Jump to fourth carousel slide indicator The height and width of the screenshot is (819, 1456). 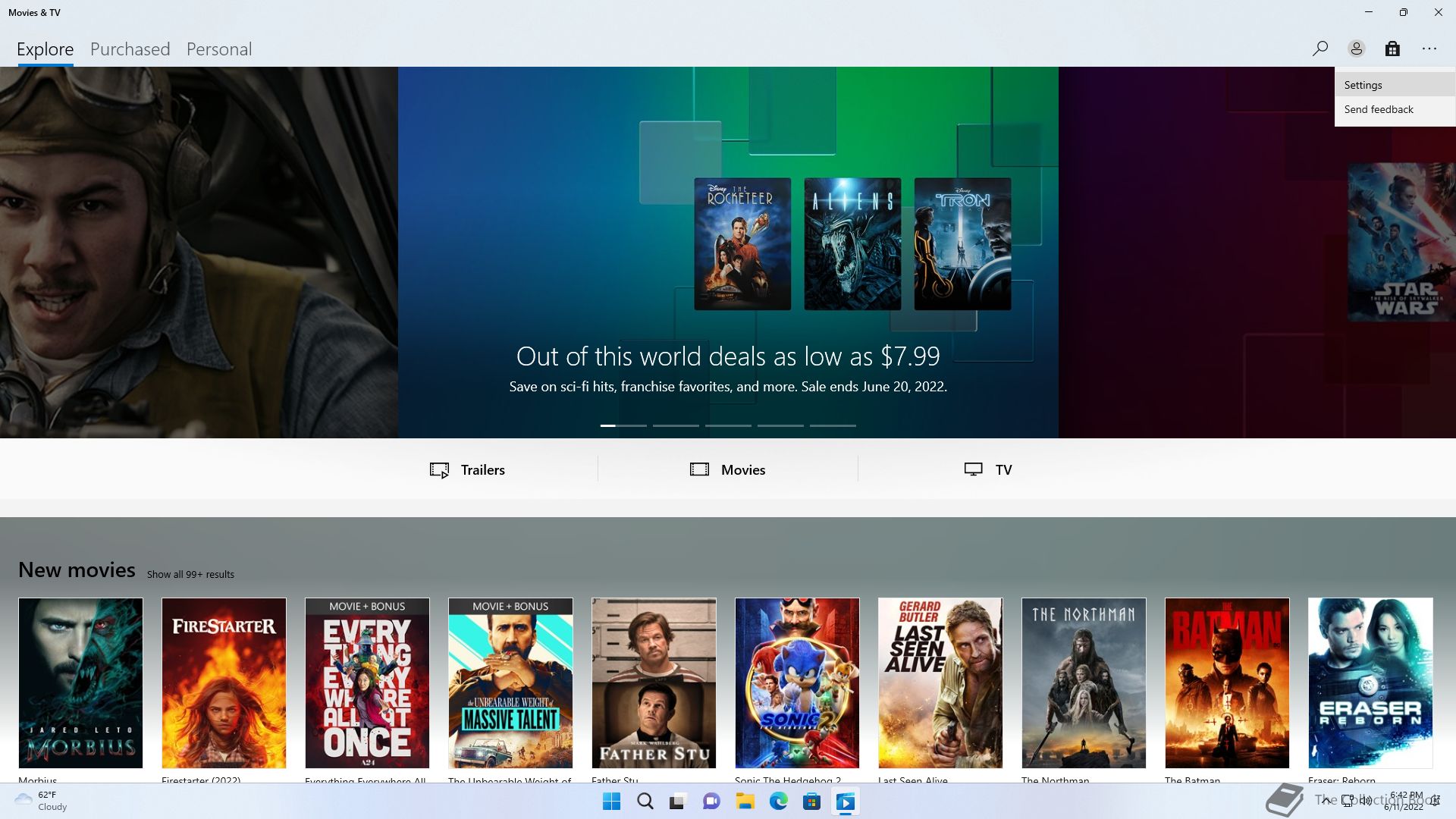click(780, 425)
